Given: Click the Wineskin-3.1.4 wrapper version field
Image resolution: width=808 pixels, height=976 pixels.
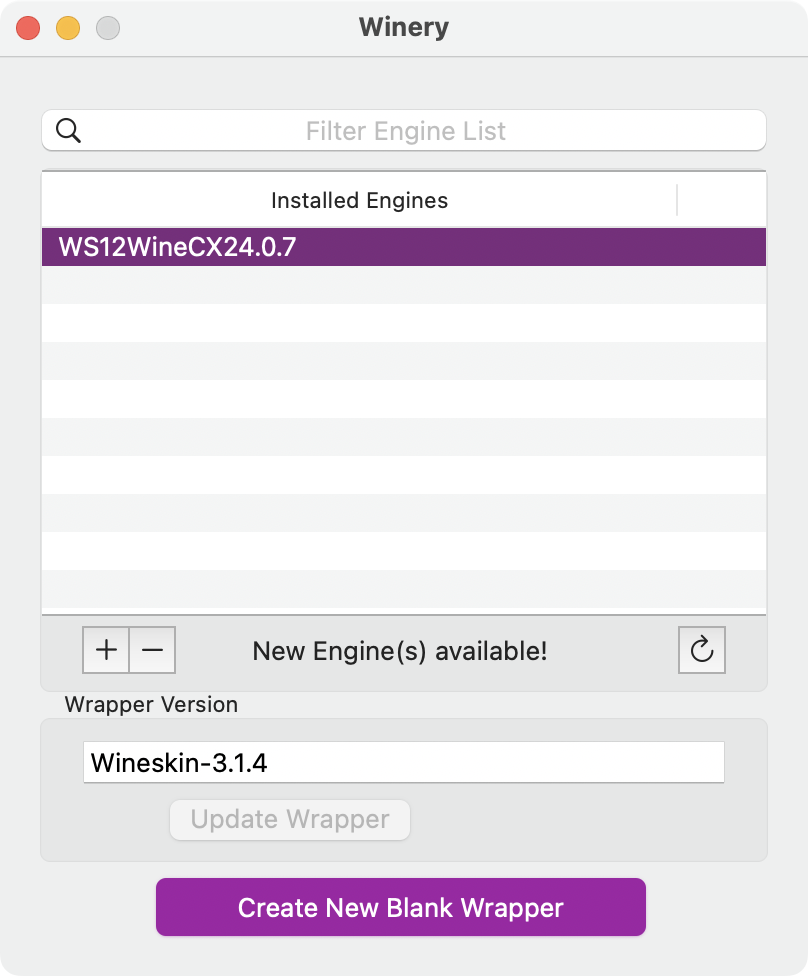Looking at the screenshot, I should click(x=404, y=763).
